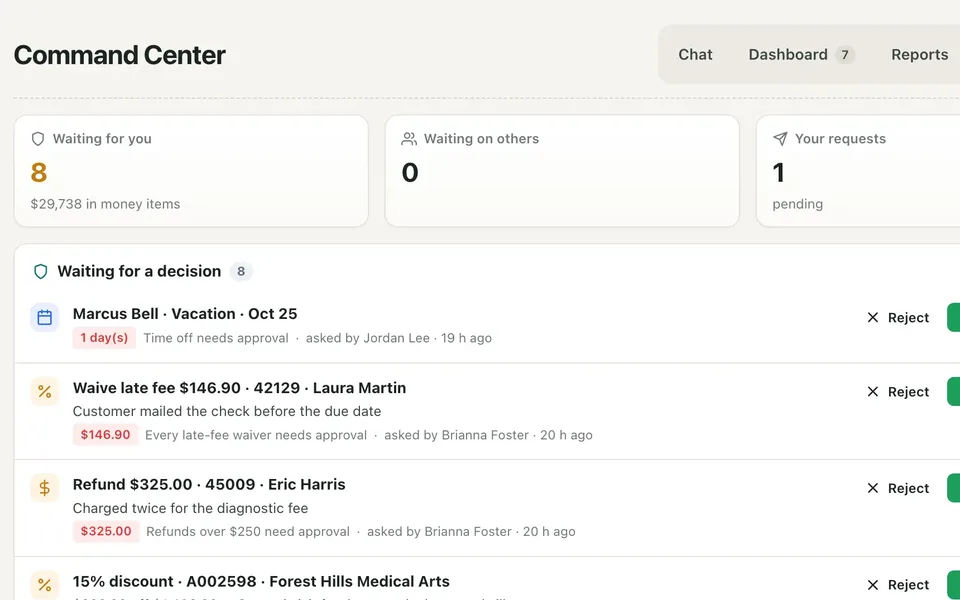Reject the Eric Harris $325.00 refund

tap(898, 489)
